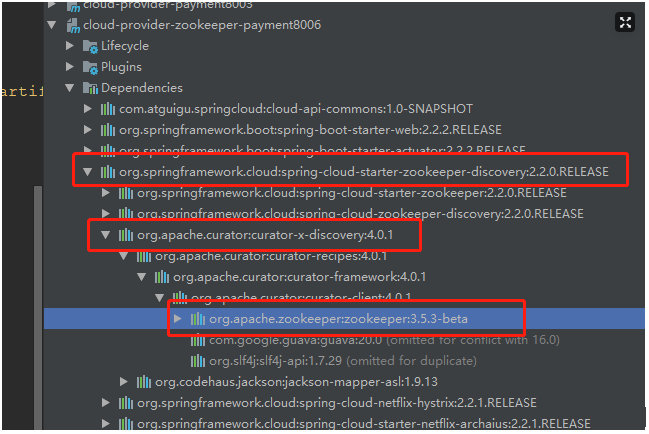This screenshot has height=434, width=649.
Task: Select org.apache.curator:curator-x-discovery:4.0.1
Action: click(x=265, y=235)
